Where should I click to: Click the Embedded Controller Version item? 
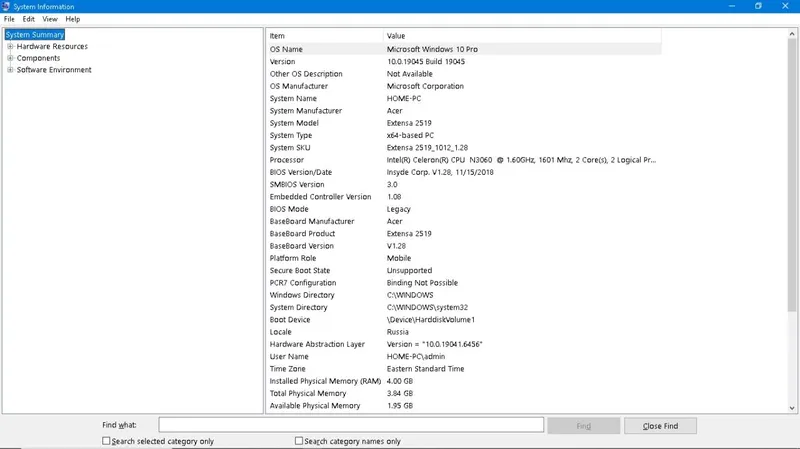[x=320, y=196]
